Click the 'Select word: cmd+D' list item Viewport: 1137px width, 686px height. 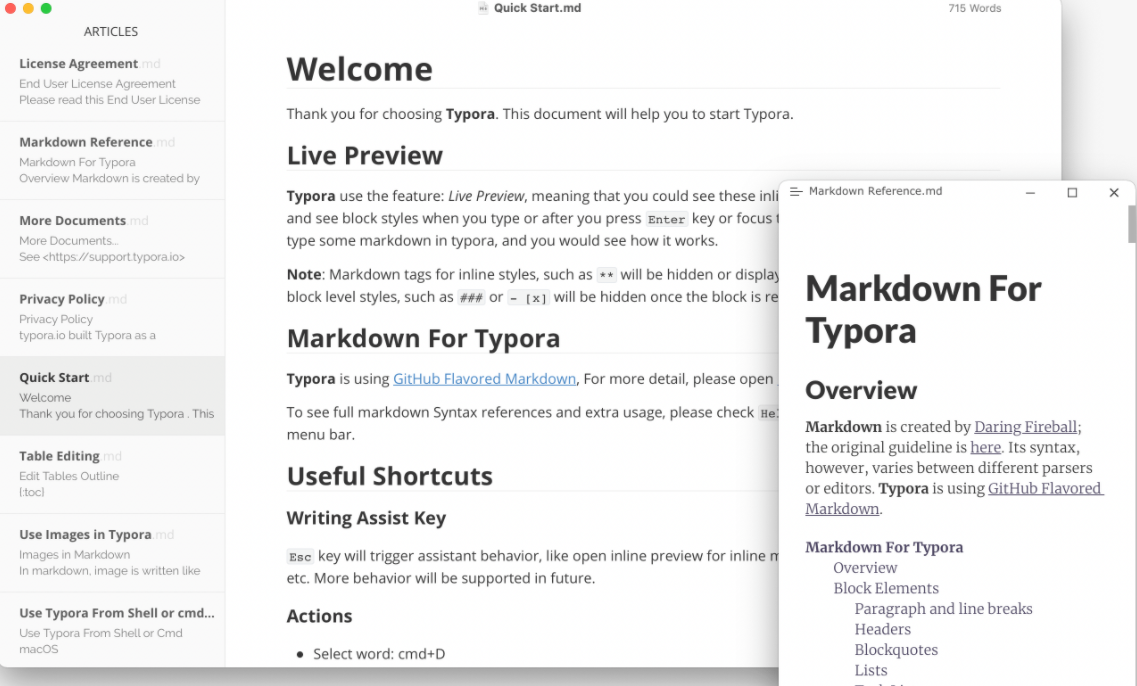coord(379,653)
